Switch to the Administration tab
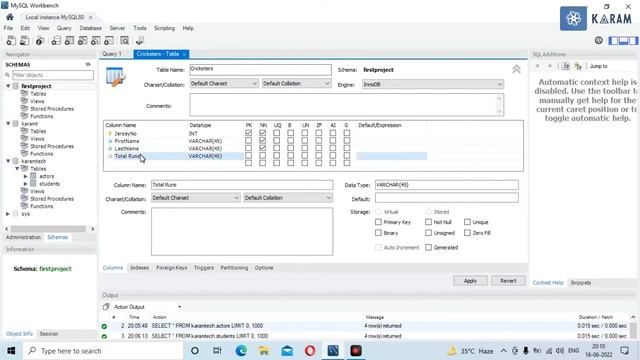The width and height of the screenshot is (640, 360). [23, 237]
